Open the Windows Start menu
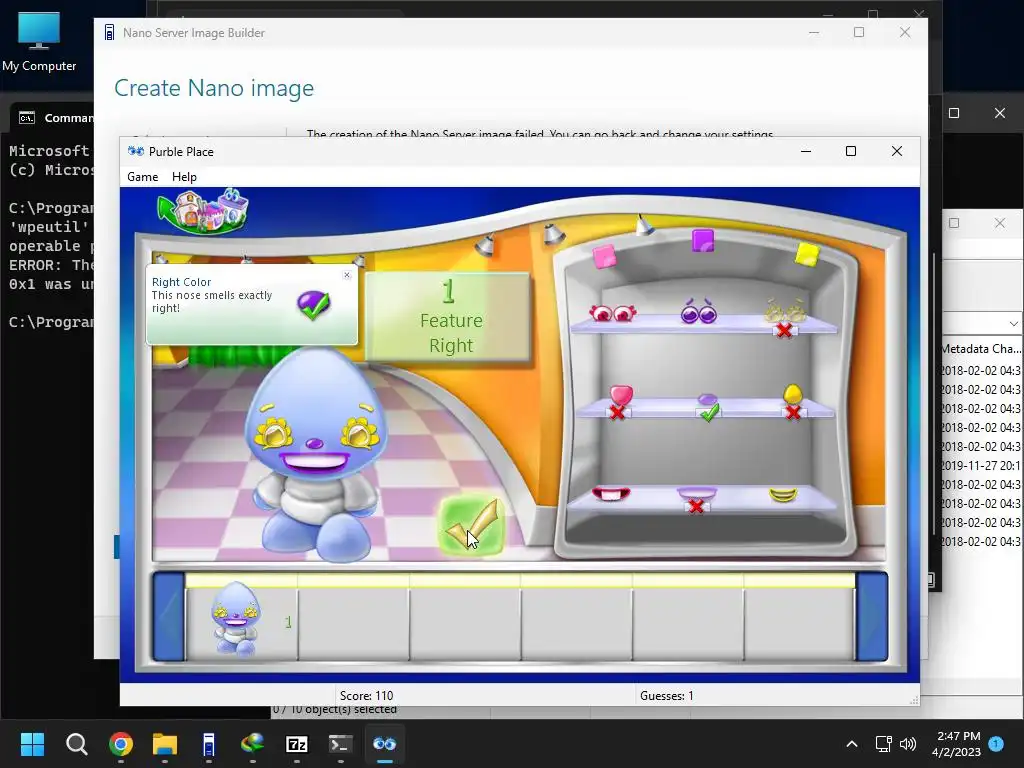 [32, 744]
